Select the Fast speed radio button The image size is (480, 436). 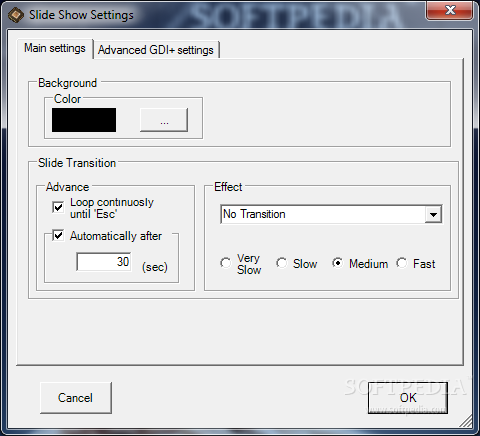point(402,263)
